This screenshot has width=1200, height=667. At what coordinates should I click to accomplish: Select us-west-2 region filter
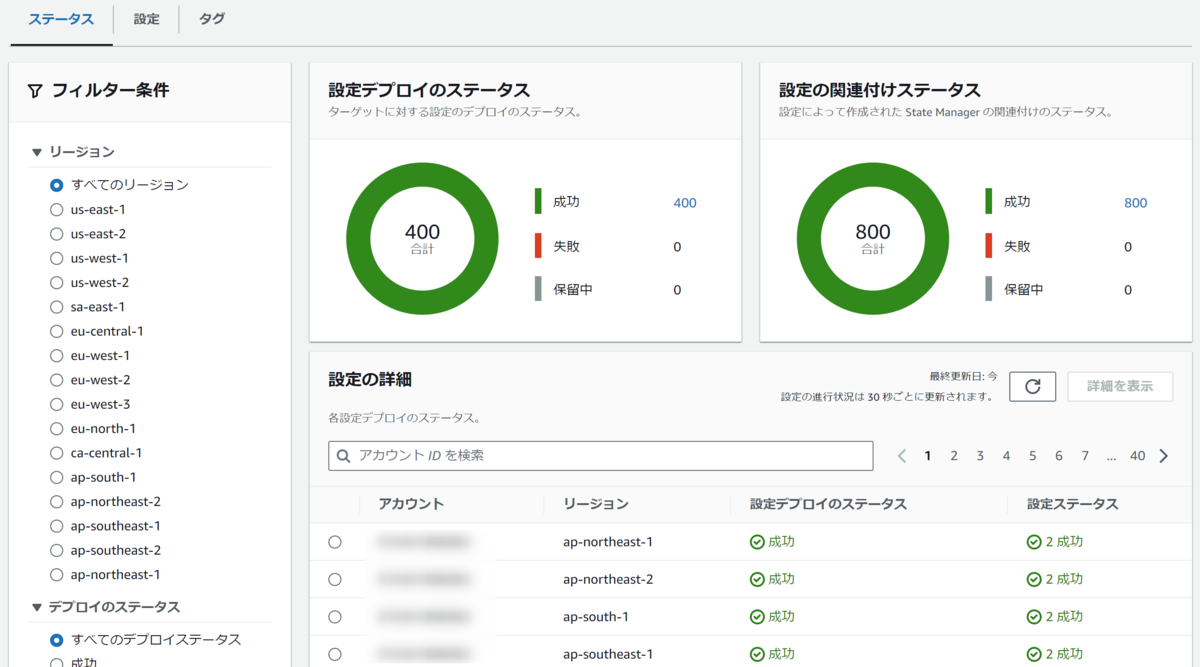pos(57,282)
